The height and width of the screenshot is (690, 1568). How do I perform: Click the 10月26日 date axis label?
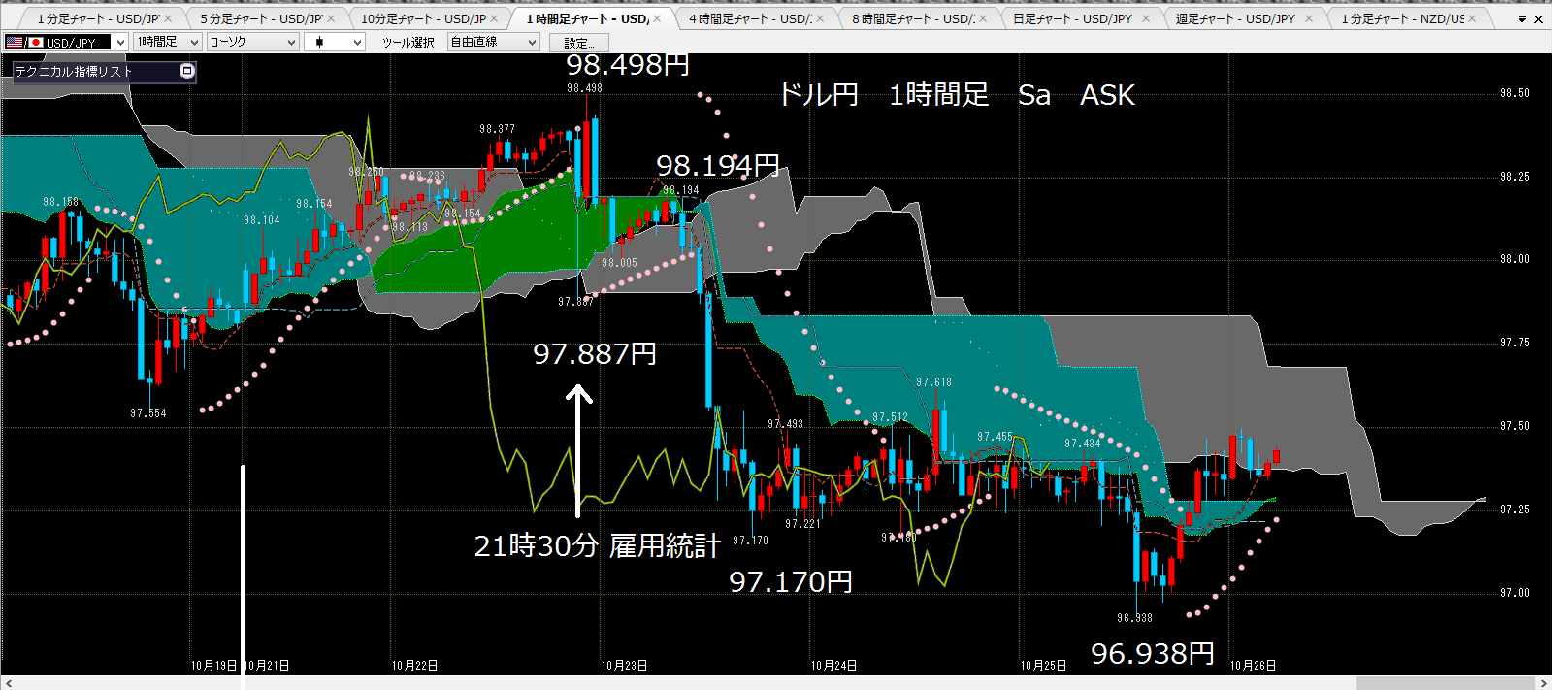tap(1253, 666)
